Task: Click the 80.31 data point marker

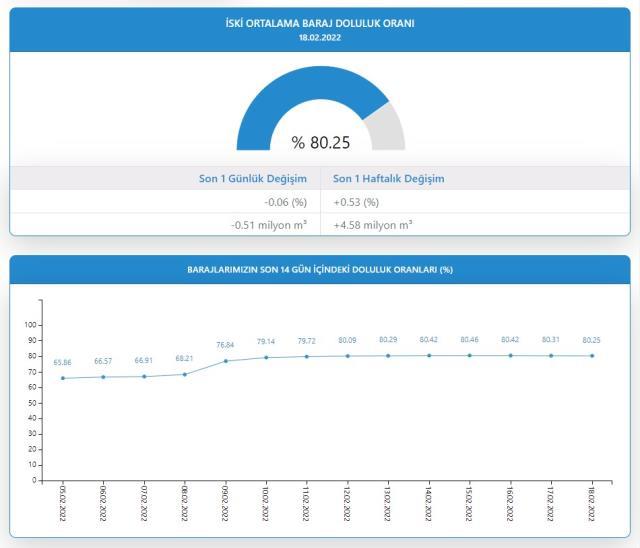Action: 551,355
